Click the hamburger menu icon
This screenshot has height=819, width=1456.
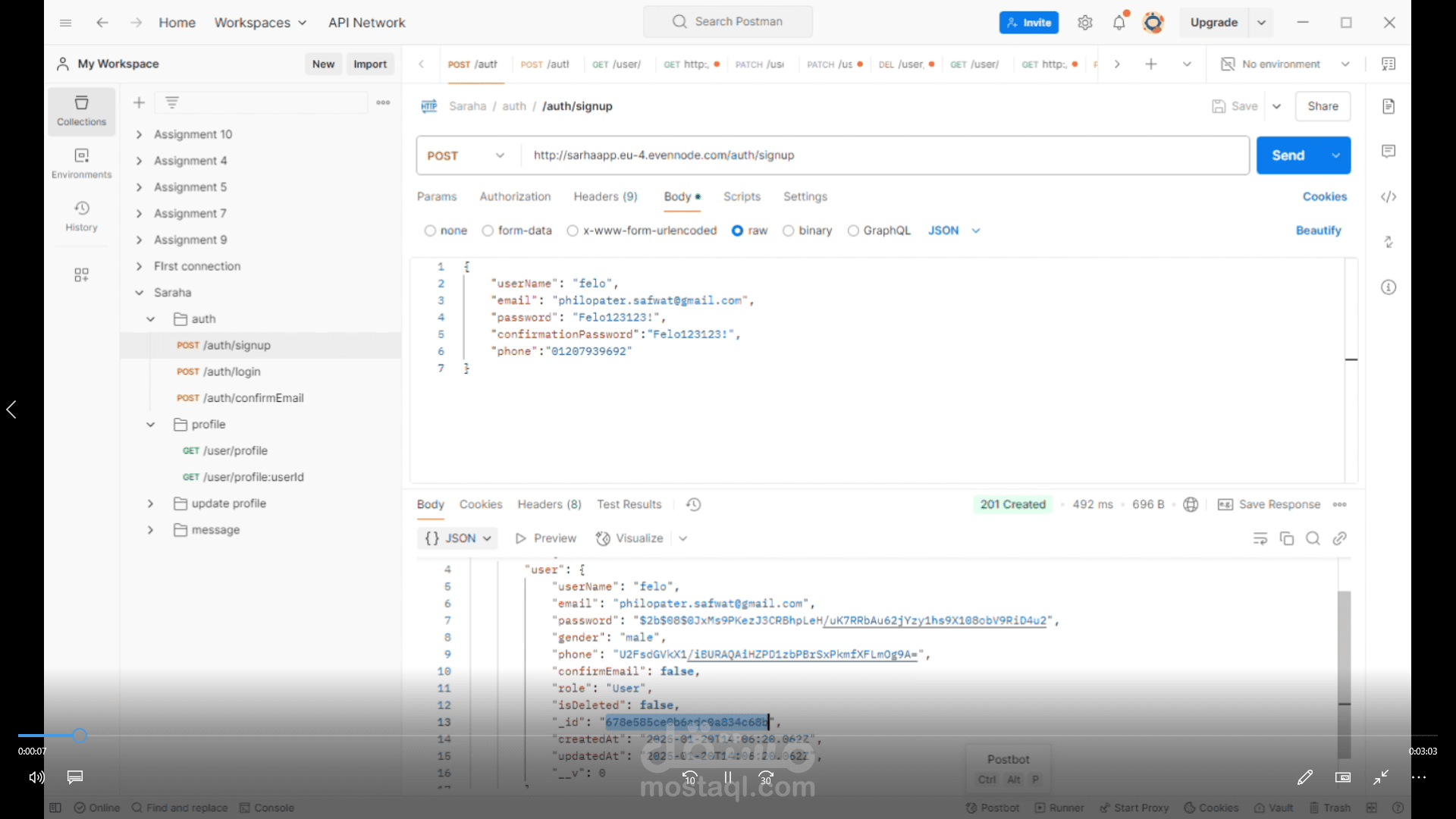coord(66,23)
